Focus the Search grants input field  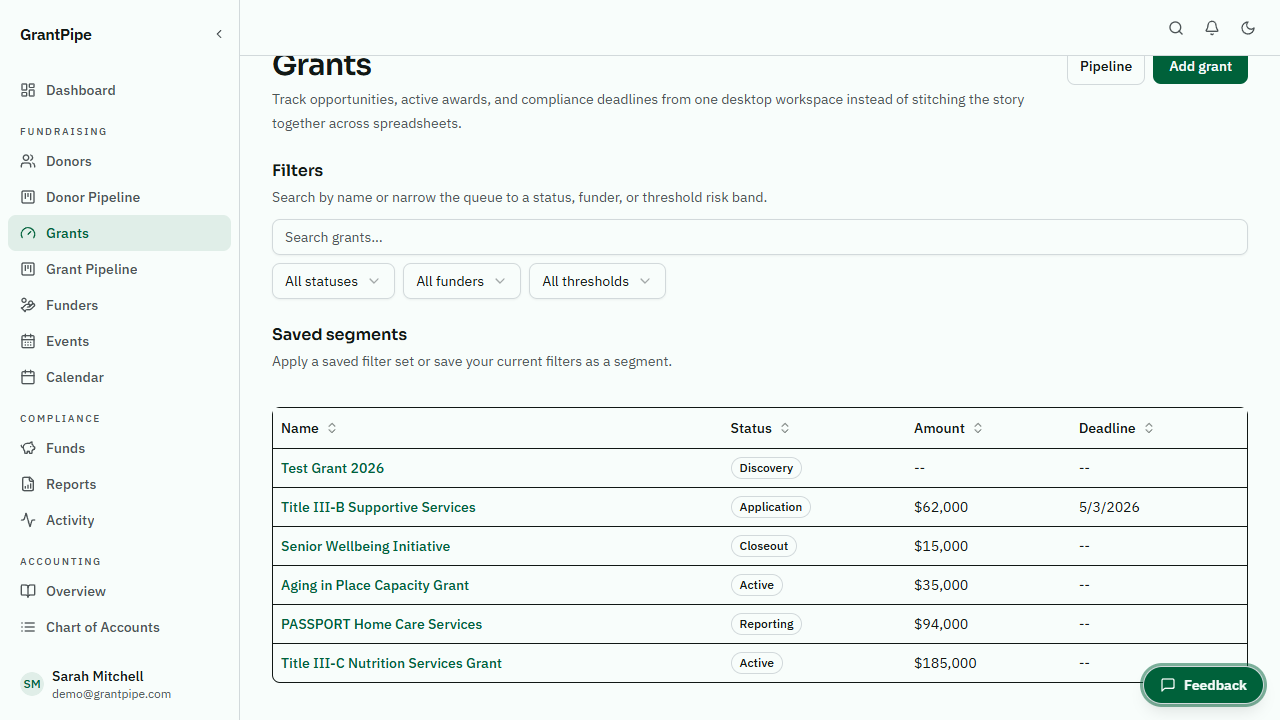(x=760, y=237)
